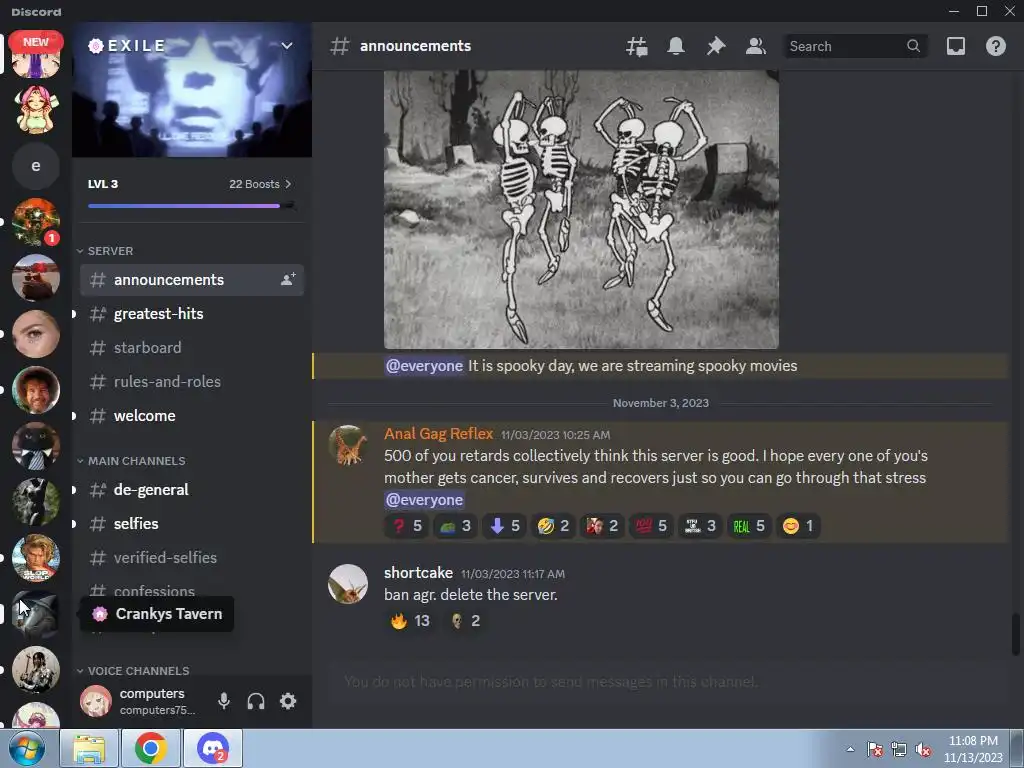The image size is (1024, 768).
Task: Click the giraffe avatar of the 10:25 AM message
Action: coord(347,445)
